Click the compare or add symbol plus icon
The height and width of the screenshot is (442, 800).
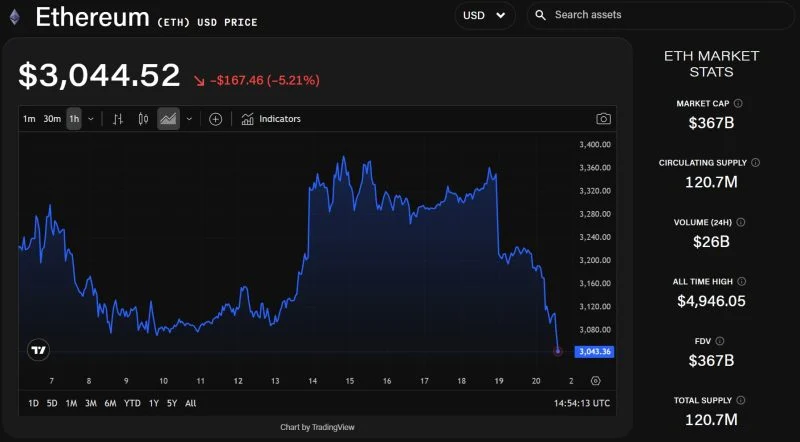click(x=215, y=119)
